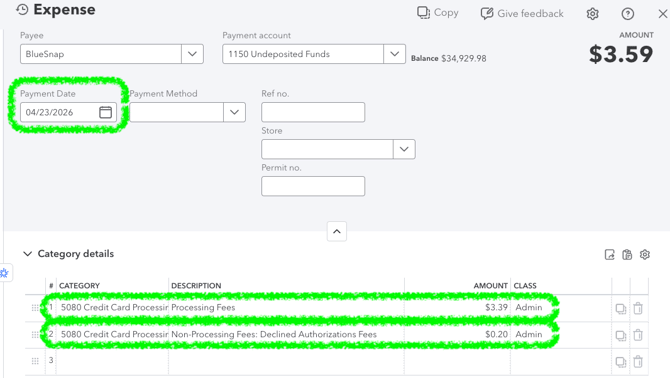Copy line 2 using the duplicate icon
The width and height of the screenshot is (670, 378).
tap(620, 336)
